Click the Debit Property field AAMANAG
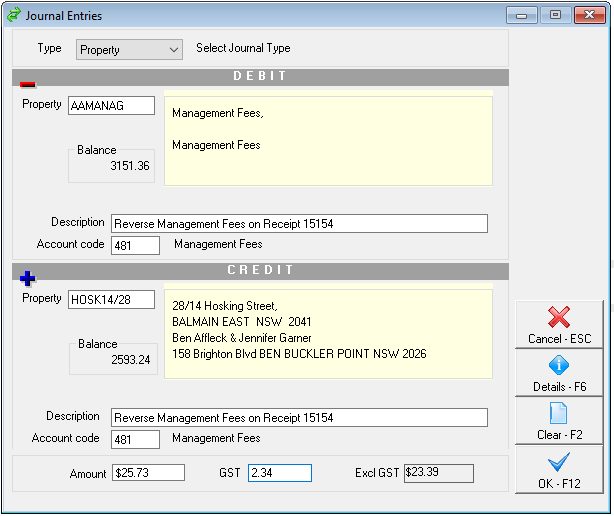 click(x=112, y=106)
